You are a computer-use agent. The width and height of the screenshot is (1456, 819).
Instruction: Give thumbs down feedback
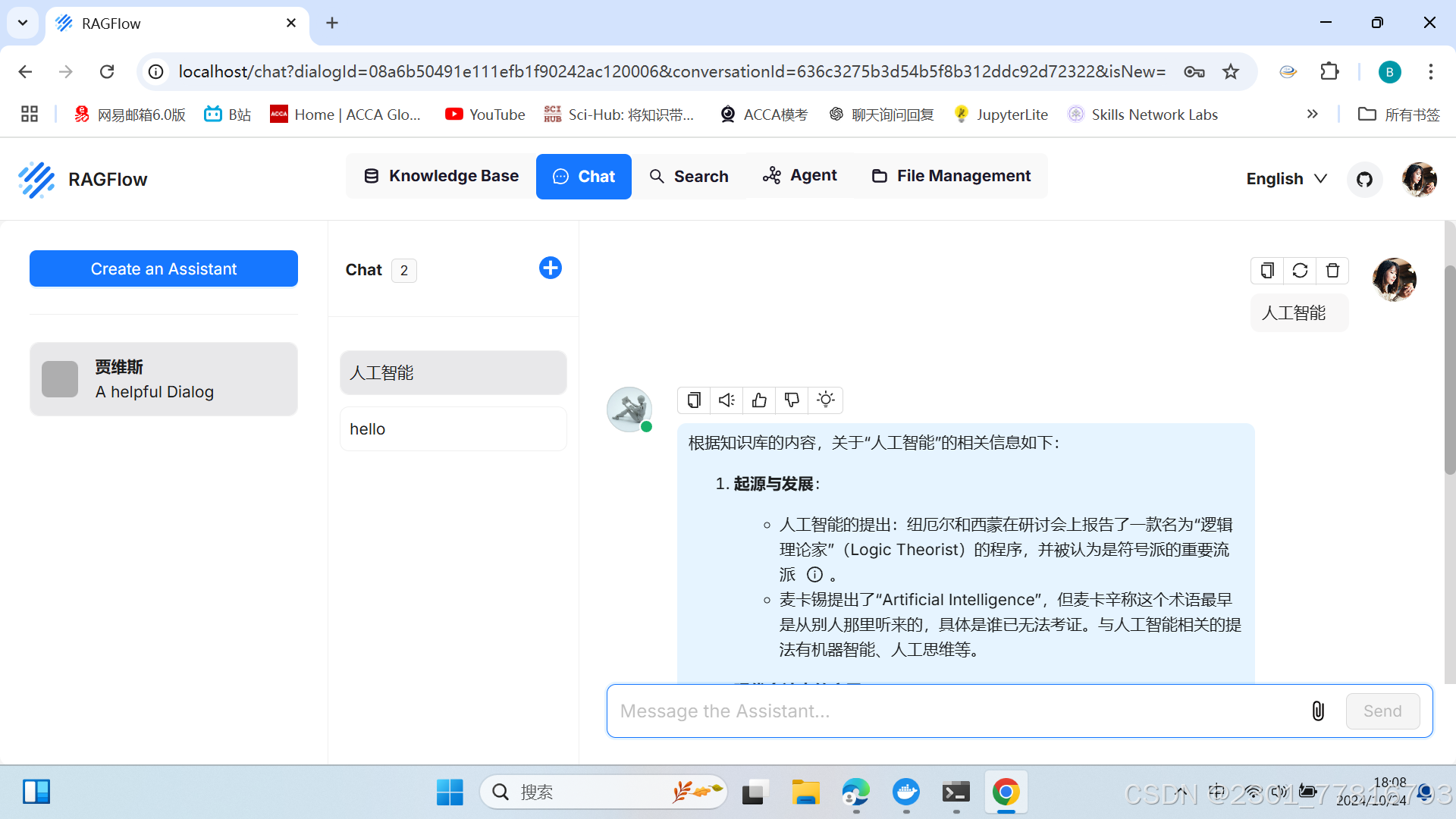[x=792, y=400]
